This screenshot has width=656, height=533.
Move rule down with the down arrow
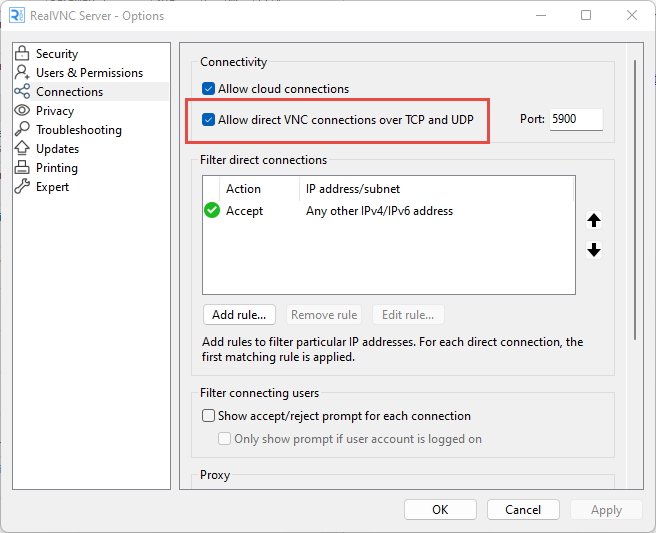tap(594, 250)
